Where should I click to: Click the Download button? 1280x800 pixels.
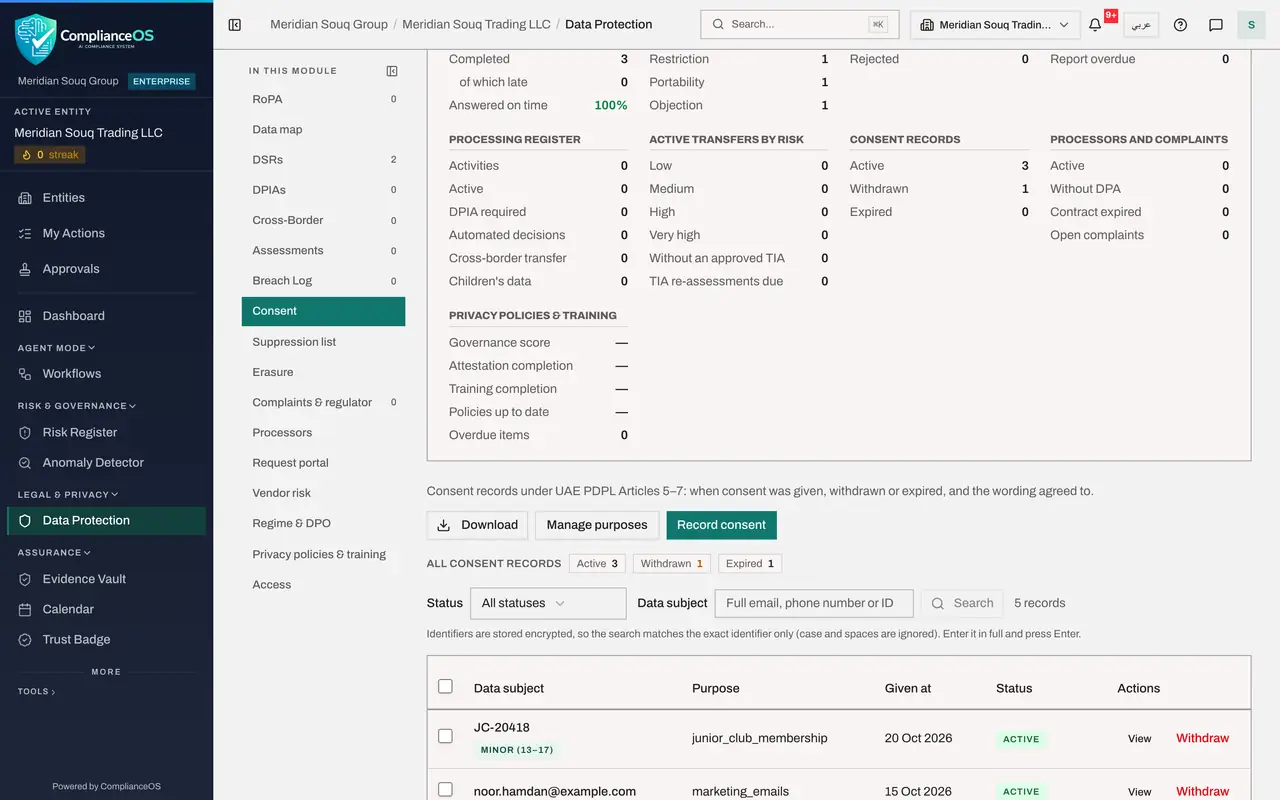coord(477,525)
